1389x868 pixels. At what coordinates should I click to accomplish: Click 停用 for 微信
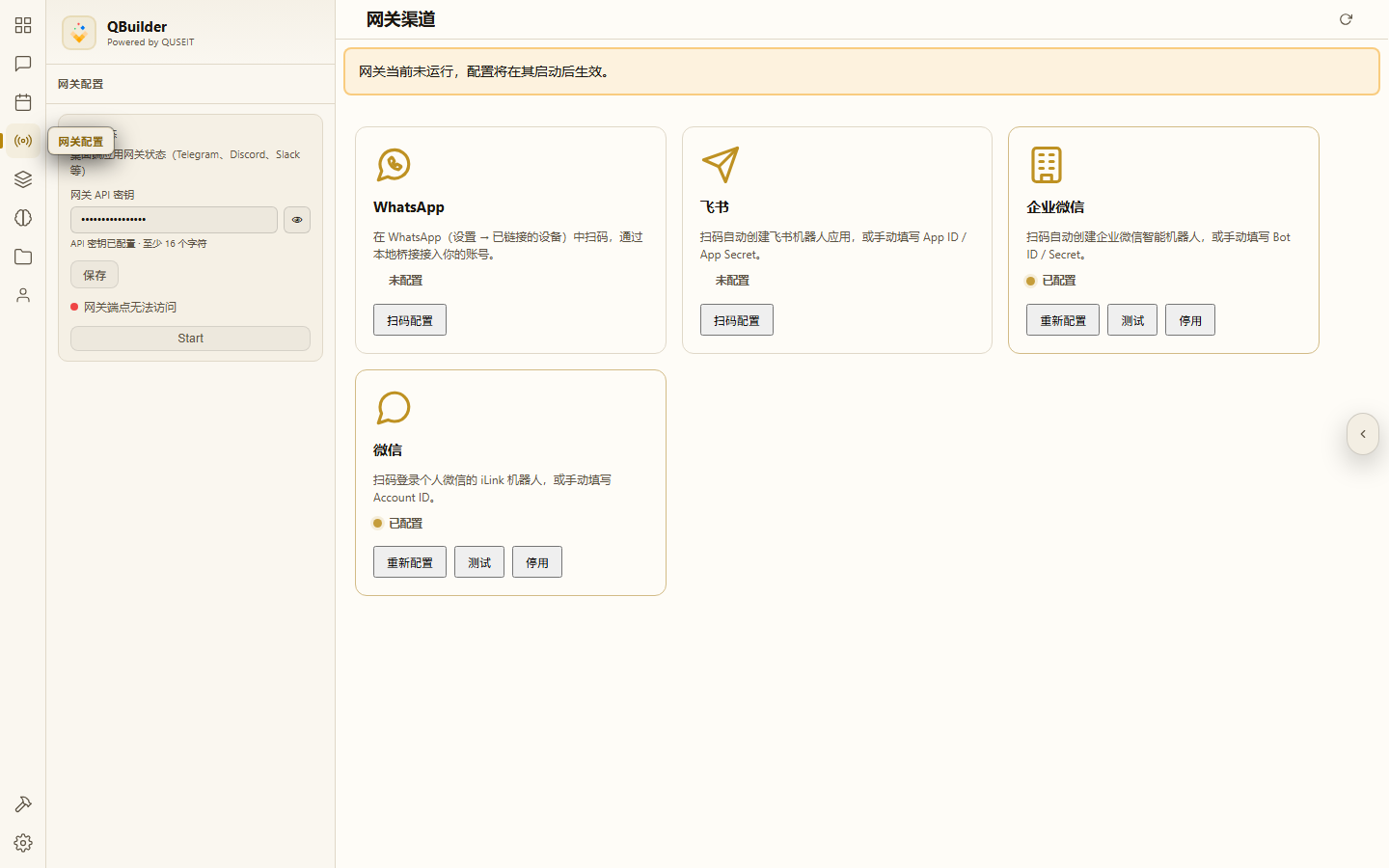tap(537, 562)
